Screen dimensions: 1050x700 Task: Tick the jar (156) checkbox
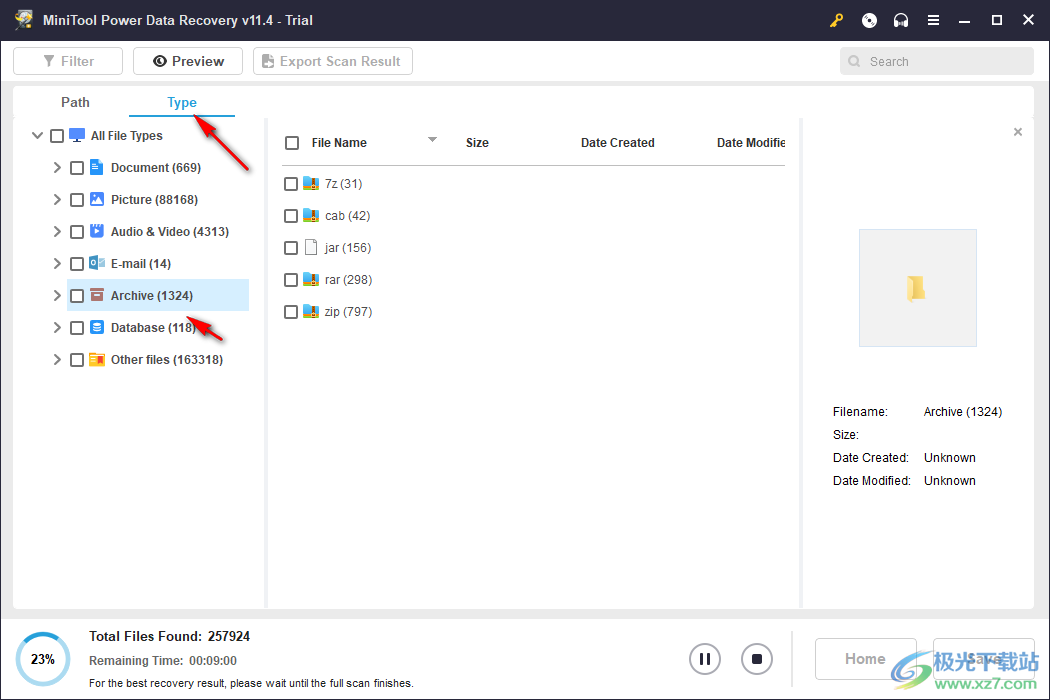point(291,248)
